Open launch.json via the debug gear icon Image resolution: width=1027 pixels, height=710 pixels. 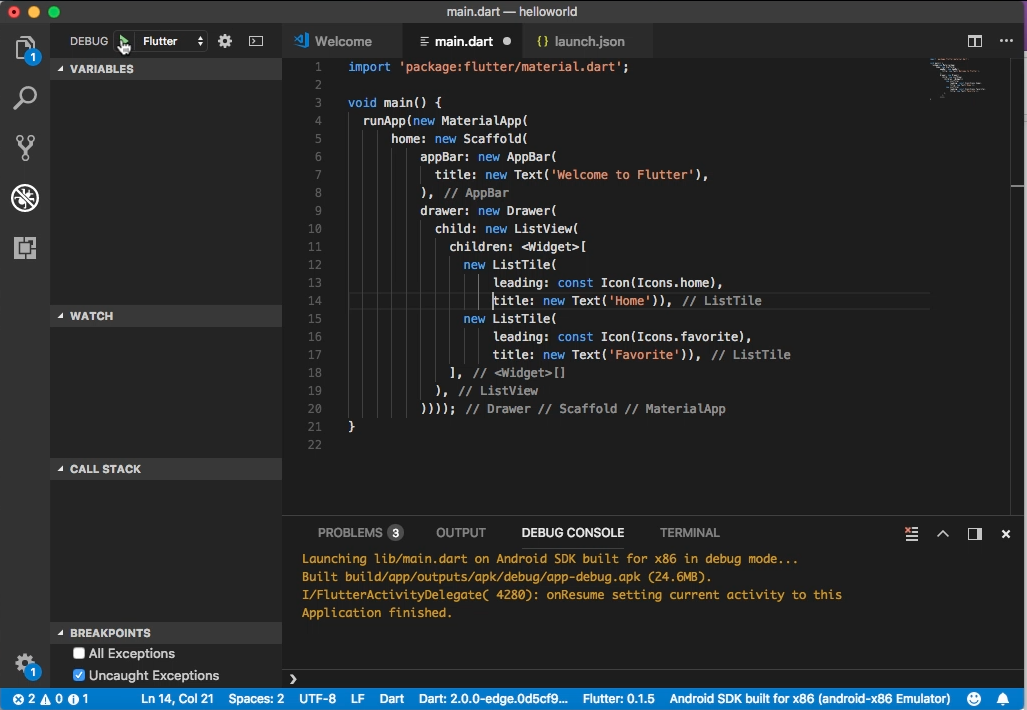[225, 41]
